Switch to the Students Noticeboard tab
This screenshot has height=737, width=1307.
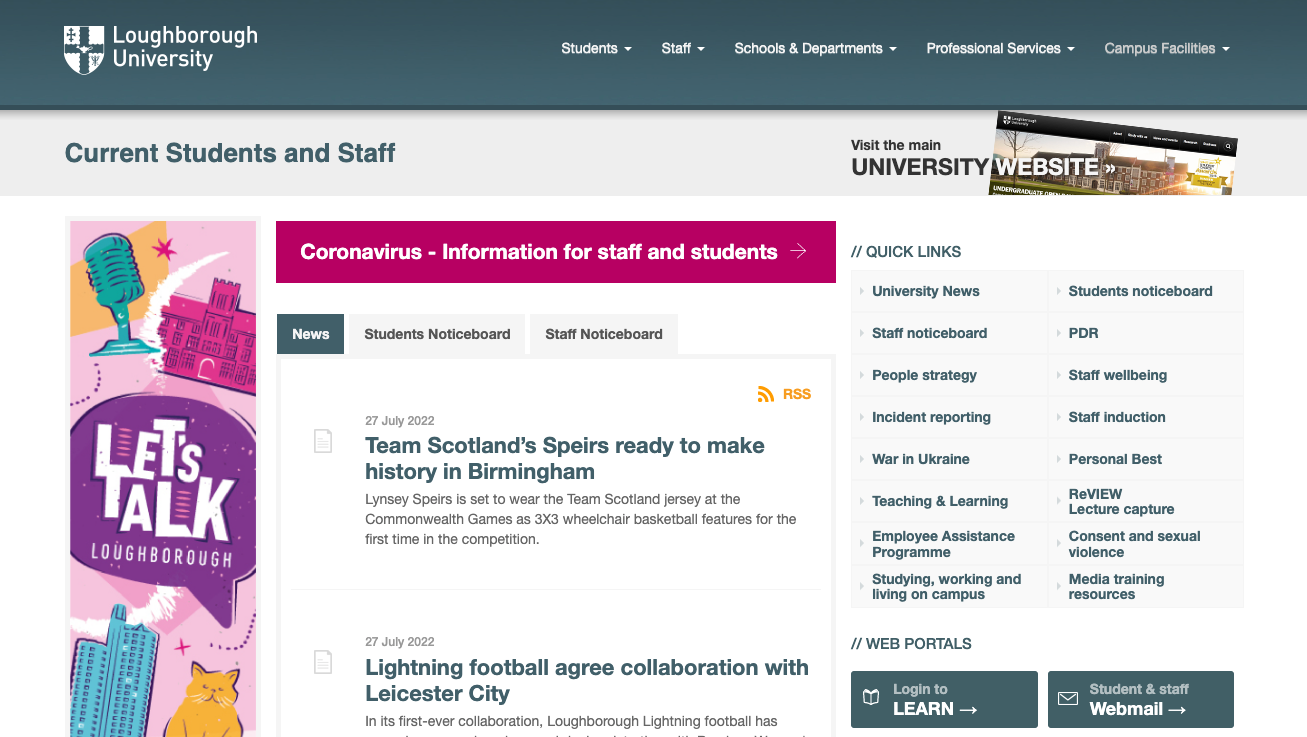(x=436, y=334)
